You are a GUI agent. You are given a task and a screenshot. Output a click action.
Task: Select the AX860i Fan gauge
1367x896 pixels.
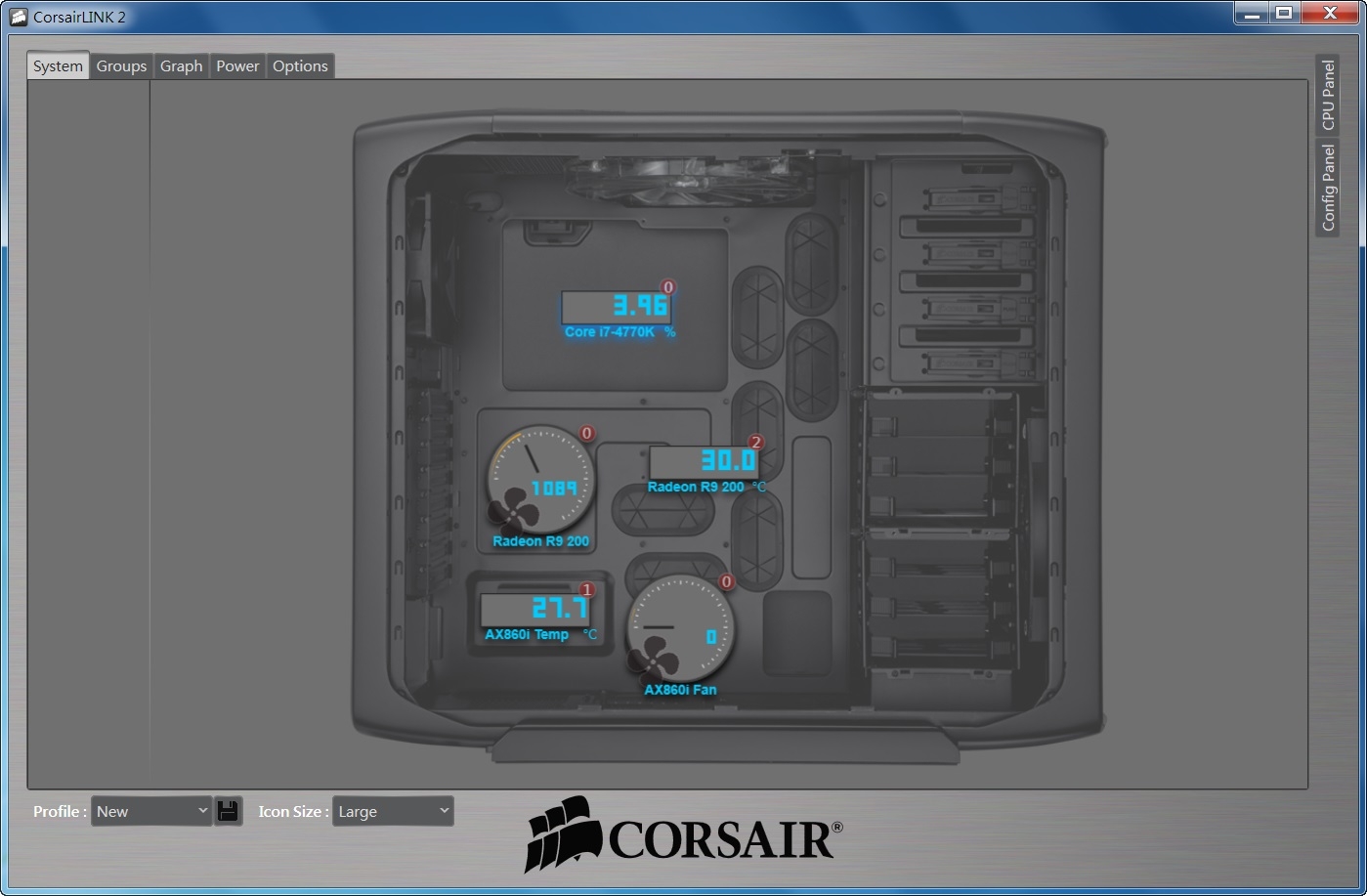[x=679, y=627]
